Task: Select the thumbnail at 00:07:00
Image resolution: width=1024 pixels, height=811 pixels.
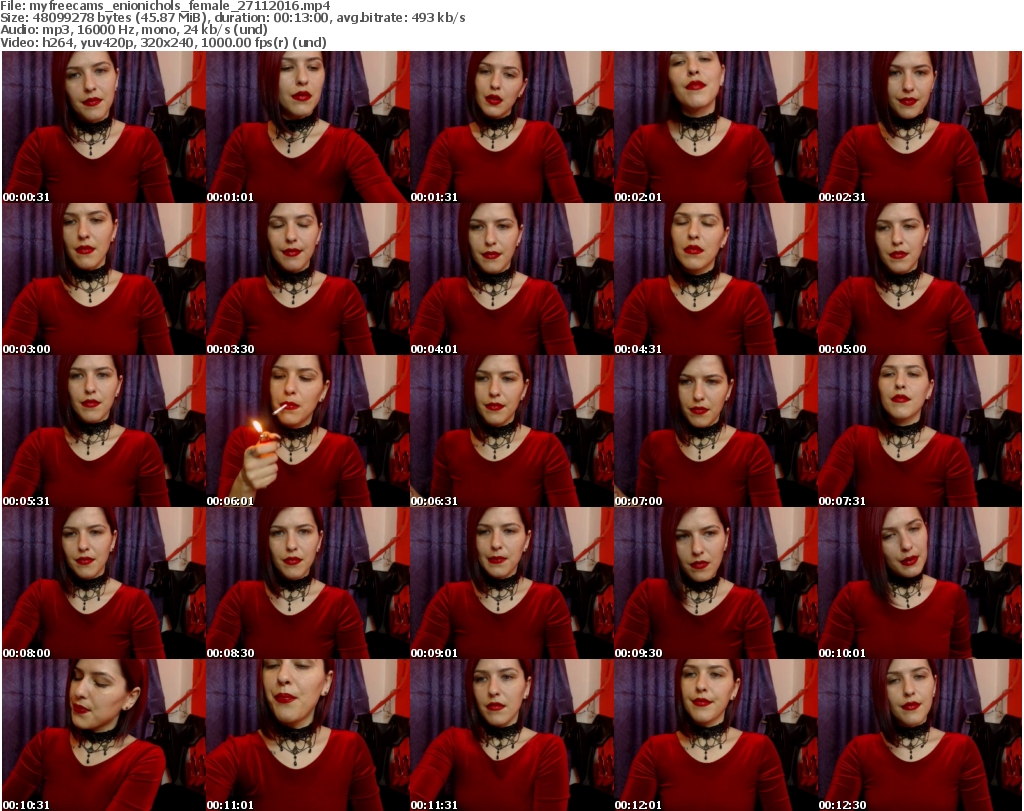Action: 716,431
